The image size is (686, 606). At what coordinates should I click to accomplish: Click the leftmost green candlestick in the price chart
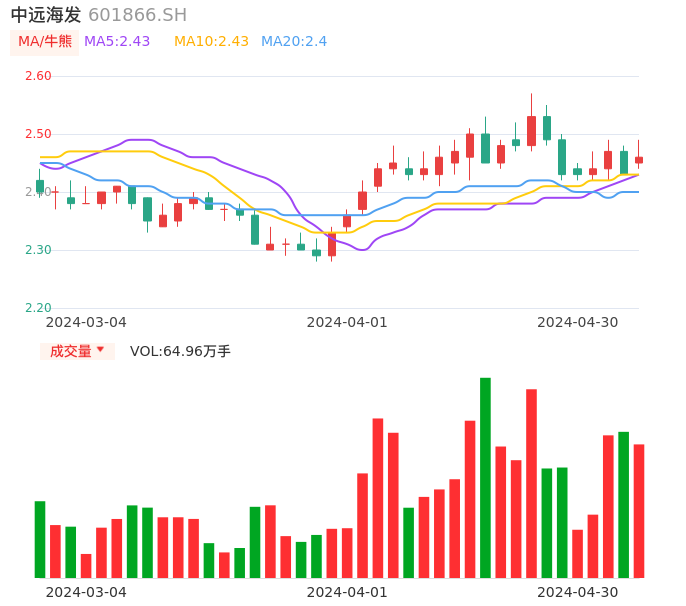[40, 186]
